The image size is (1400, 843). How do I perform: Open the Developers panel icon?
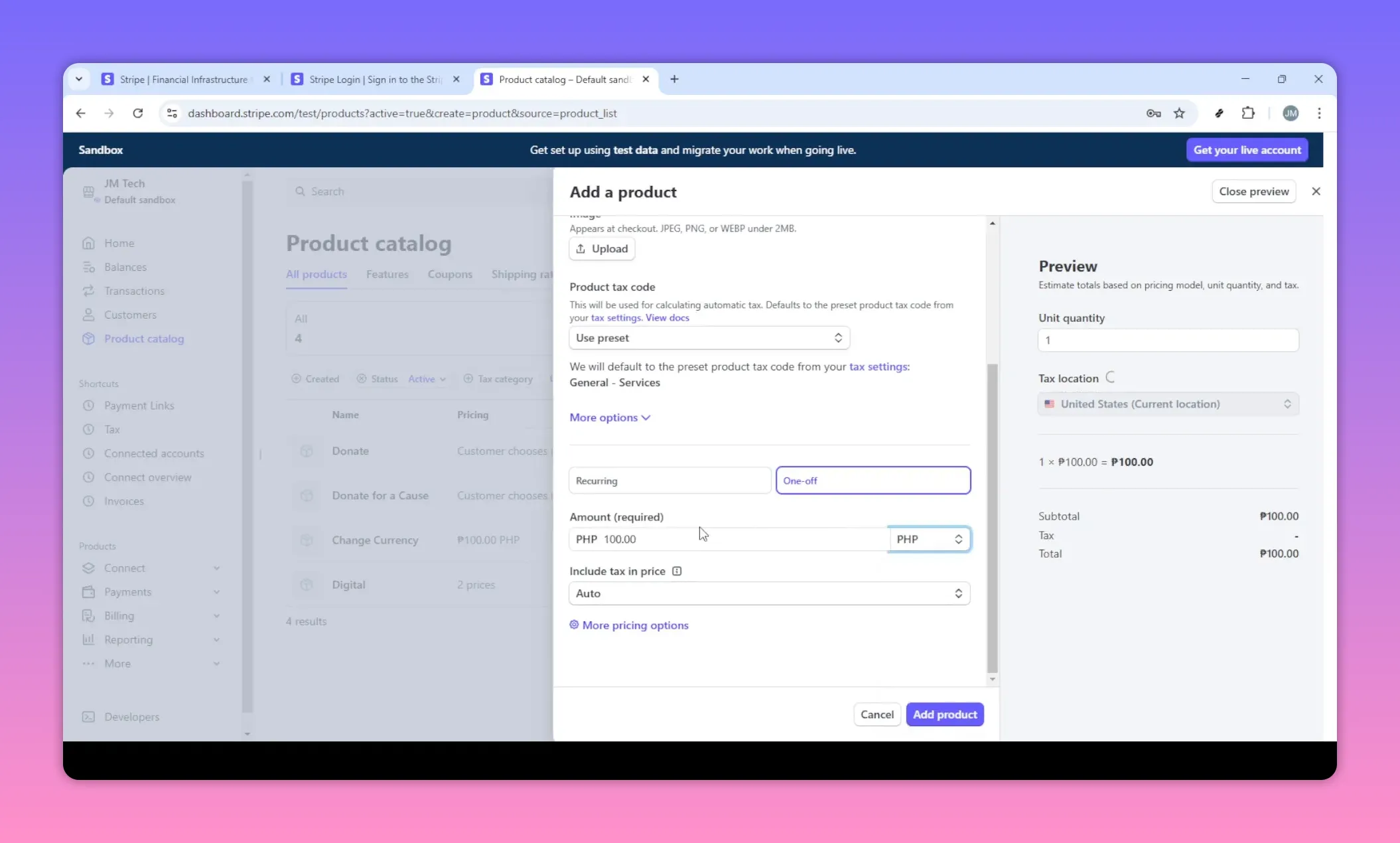click(89, 717)
